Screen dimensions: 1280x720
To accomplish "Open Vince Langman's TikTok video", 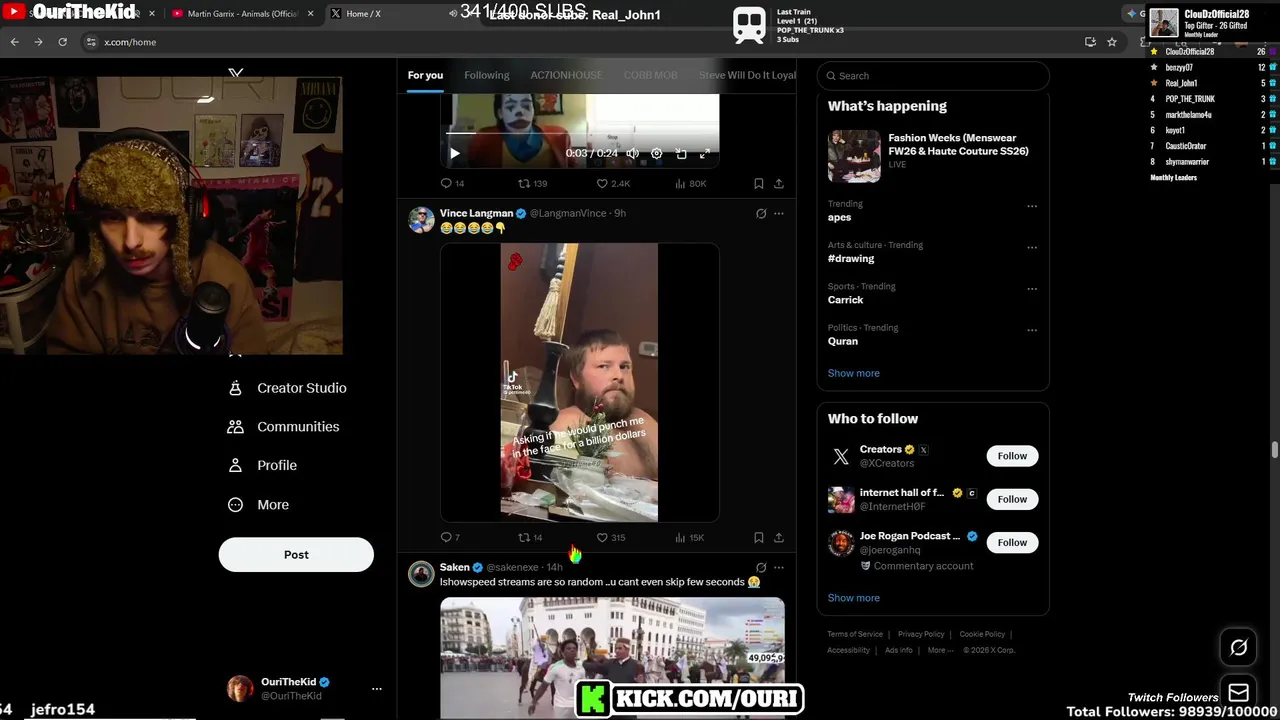I will coord(580,382).
